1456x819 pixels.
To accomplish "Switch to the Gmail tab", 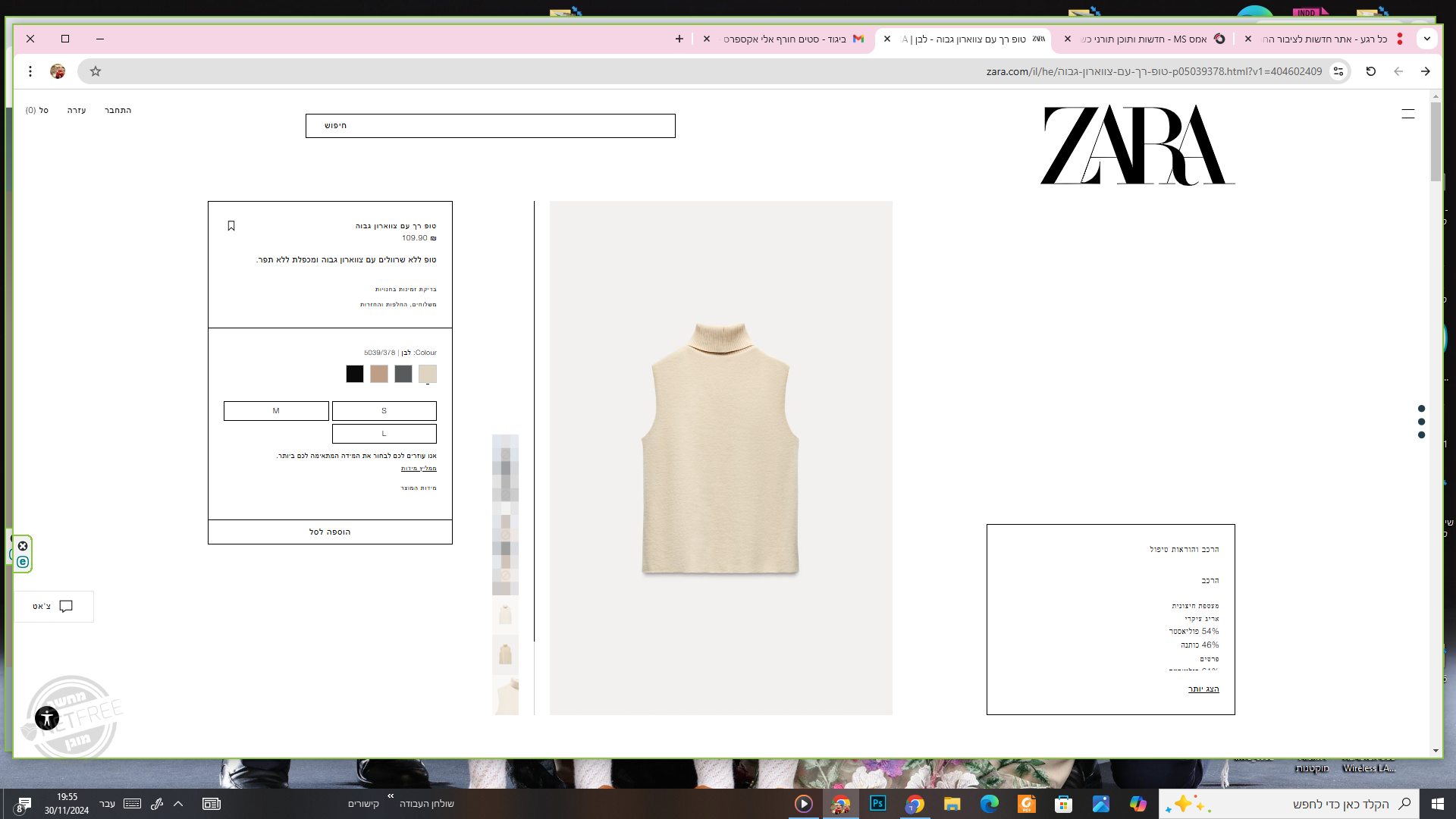I will [789, 39].
